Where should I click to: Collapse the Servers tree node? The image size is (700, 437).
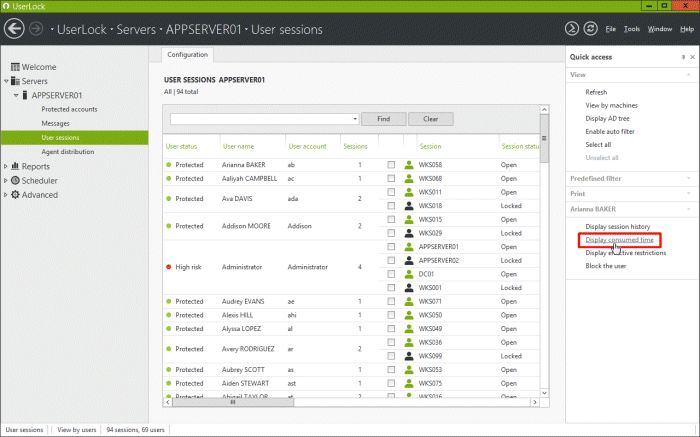click(6, 81)
